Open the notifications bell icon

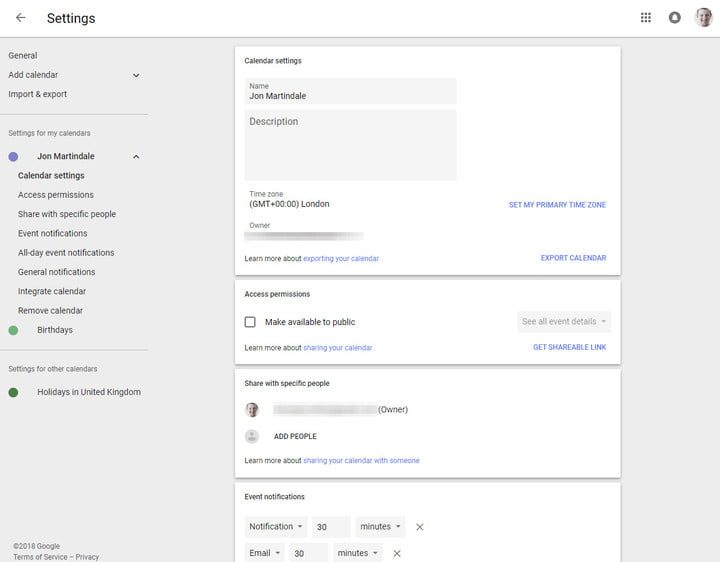coord(675,18)
